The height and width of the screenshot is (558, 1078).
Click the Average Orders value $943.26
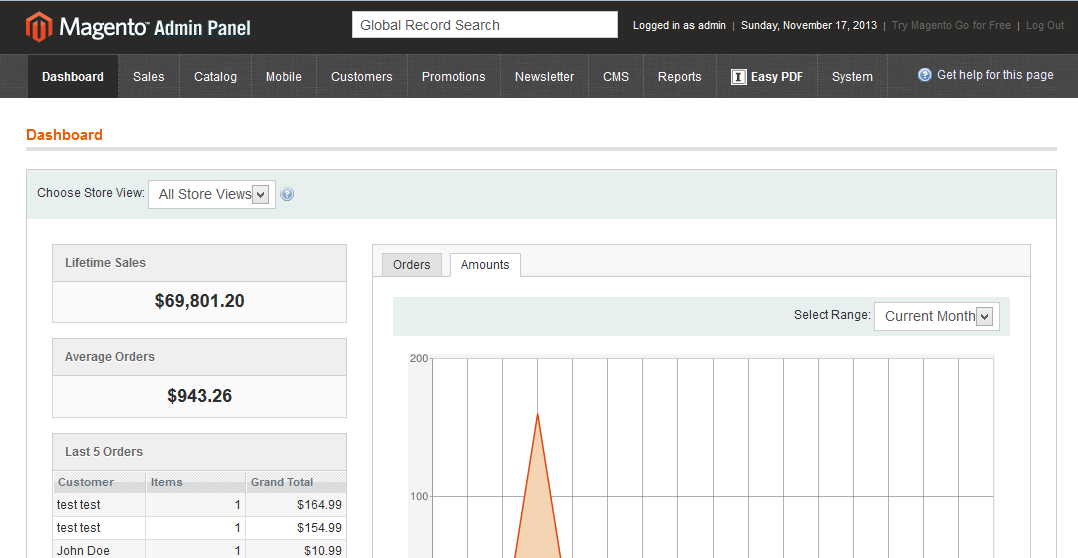(199, 396)
